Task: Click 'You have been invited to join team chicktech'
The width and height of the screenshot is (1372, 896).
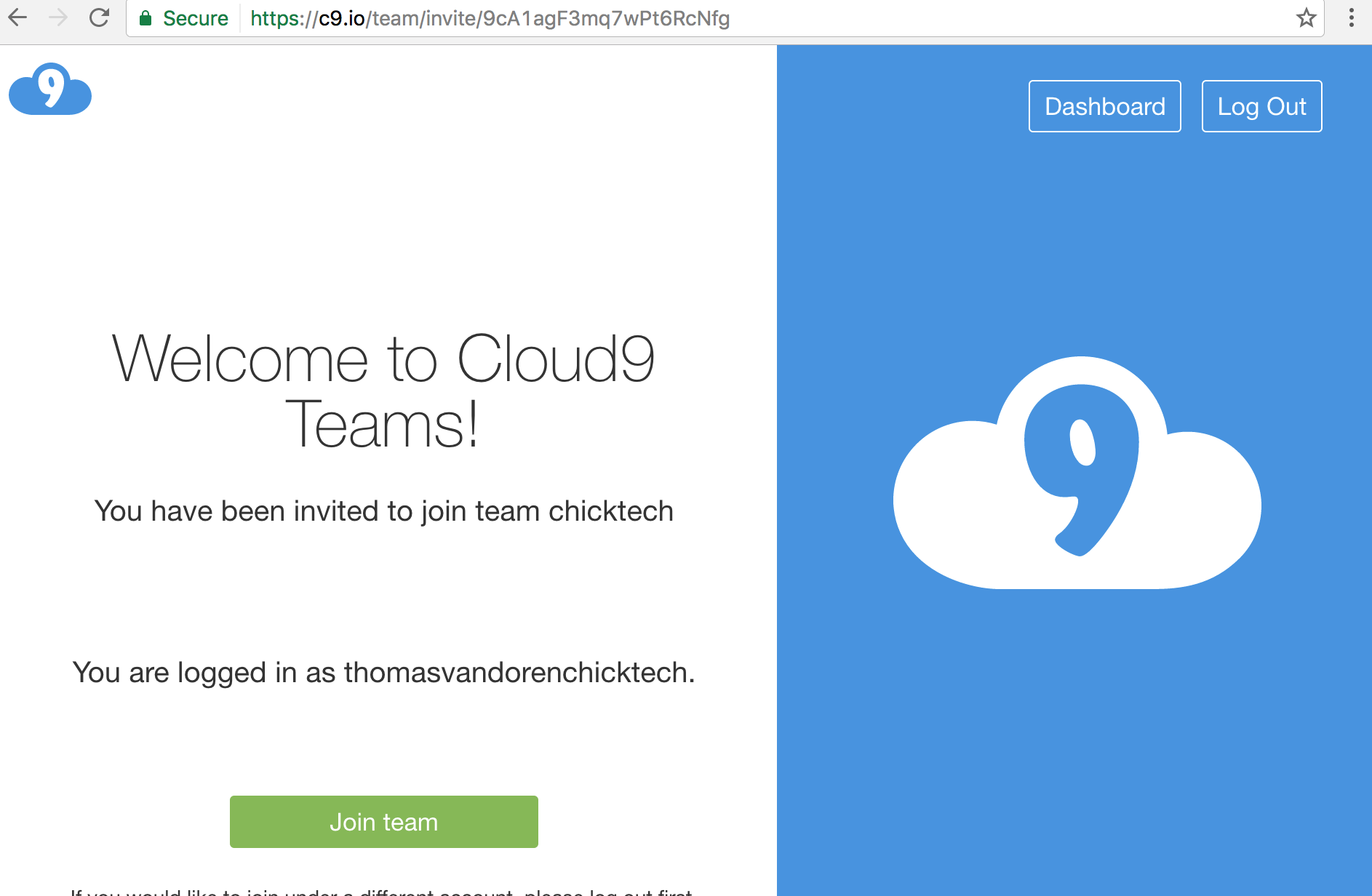Action: [x=383, y=511]
